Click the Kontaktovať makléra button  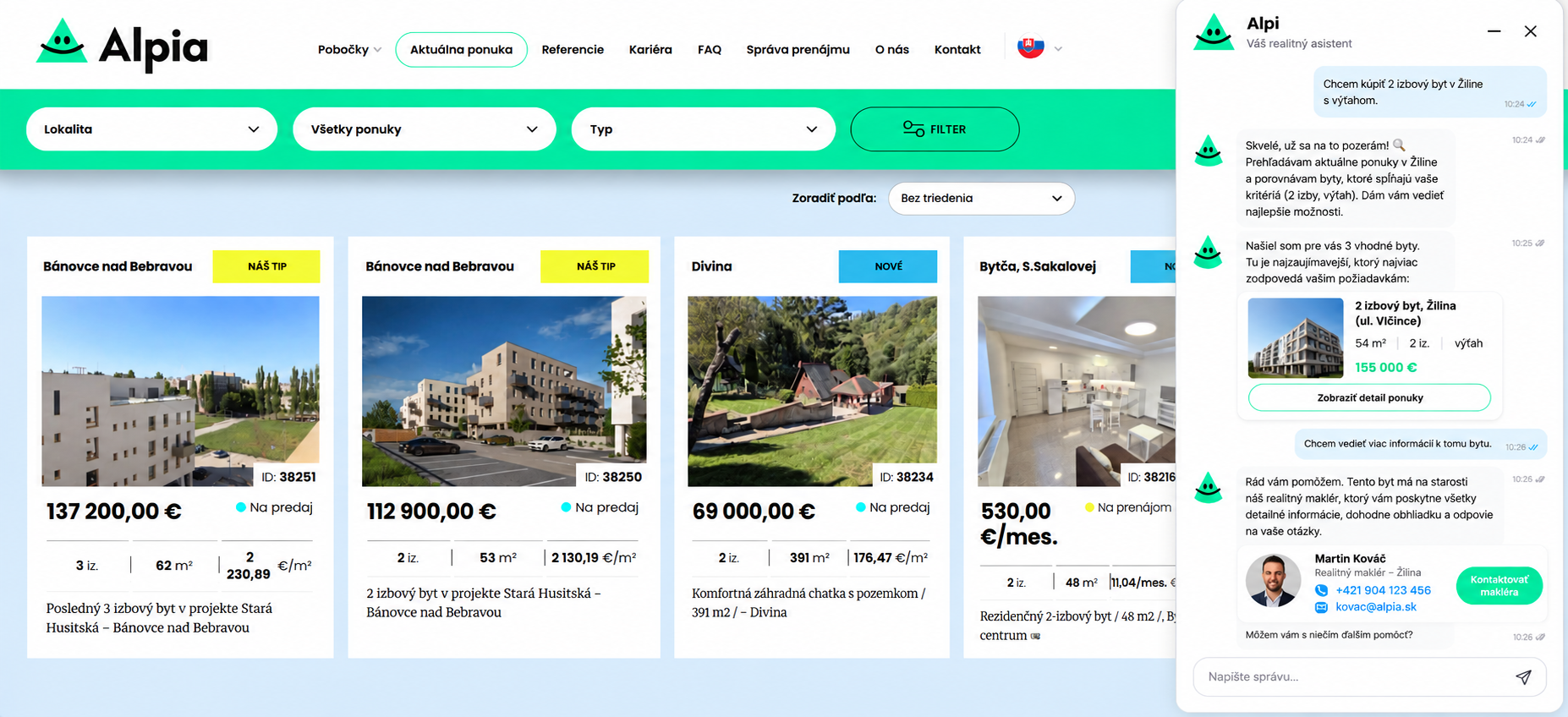pyautogui.click(x=1499, y=585)
